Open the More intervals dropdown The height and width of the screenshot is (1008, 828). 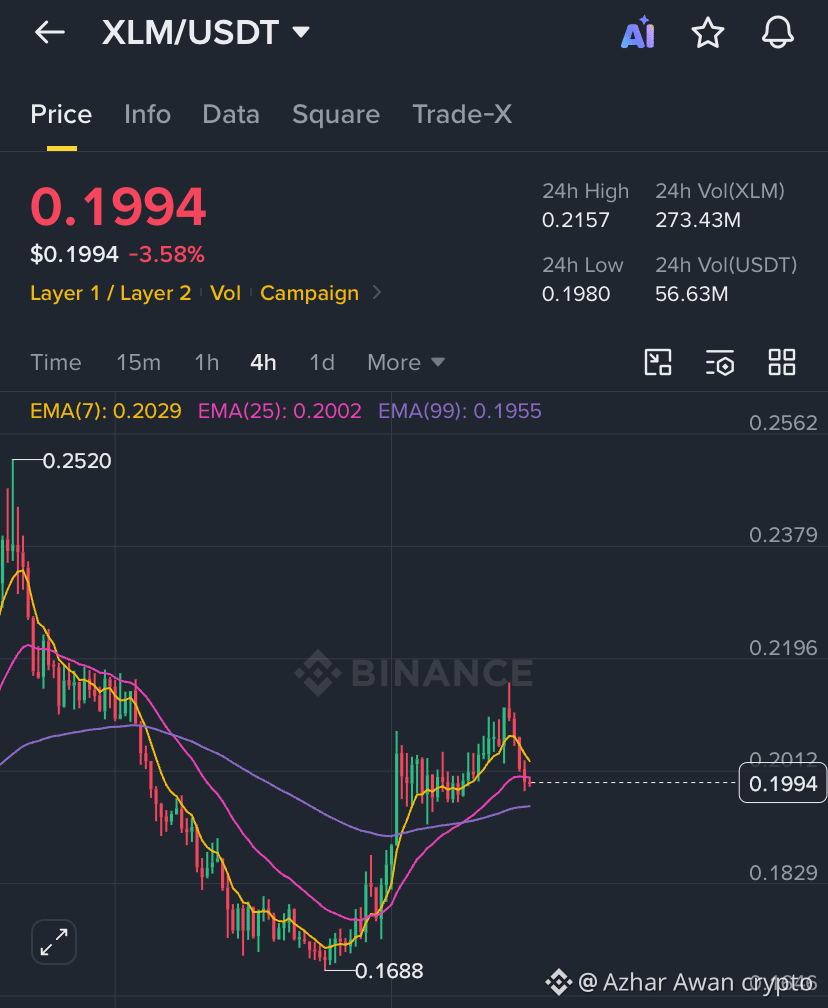click(406, 363)
